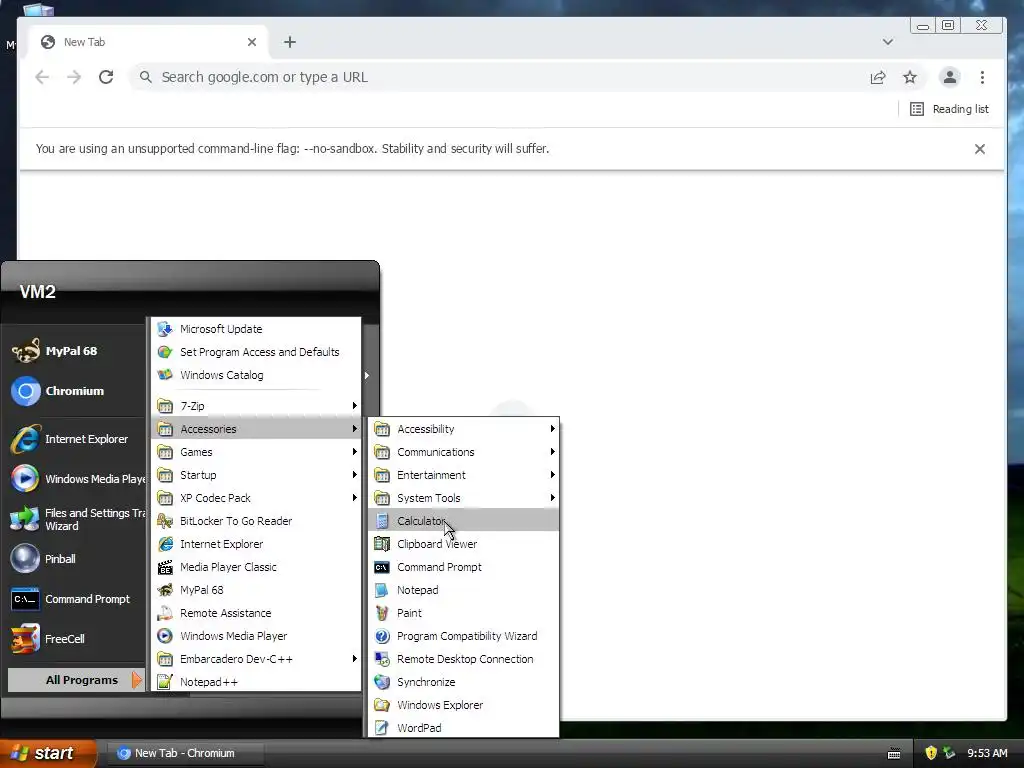Click MyPal 68 icon in All Programs list
This screenshot has height=768, width=1024.
(x=165, y=590)
